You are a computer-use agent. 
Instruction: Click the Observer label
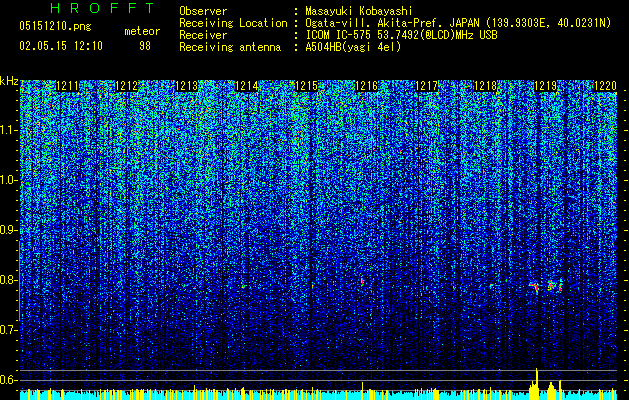coord(203,11)
